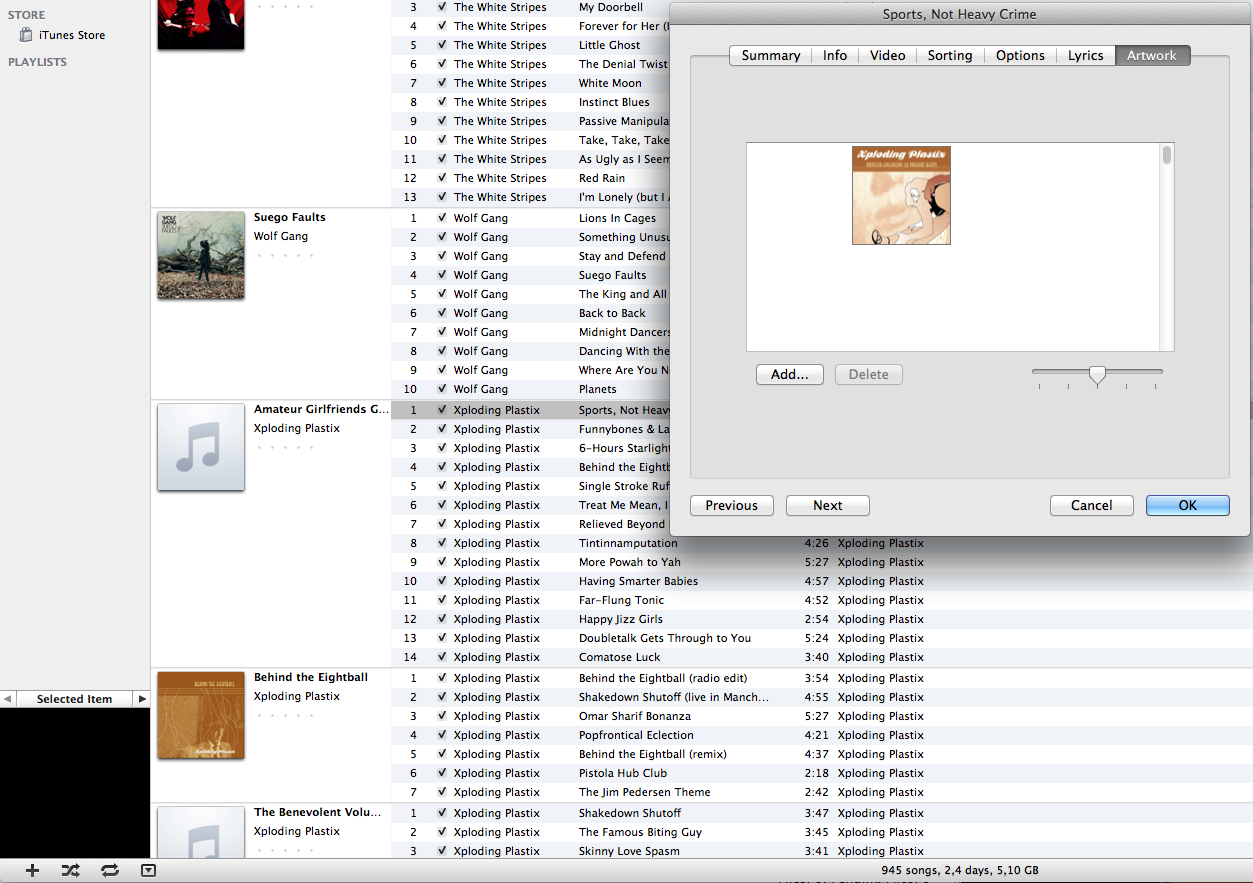The width and height of the screenshot is (1253, 883).
Task: Select the track Back to Back
Action: click(x=612, y=313)
